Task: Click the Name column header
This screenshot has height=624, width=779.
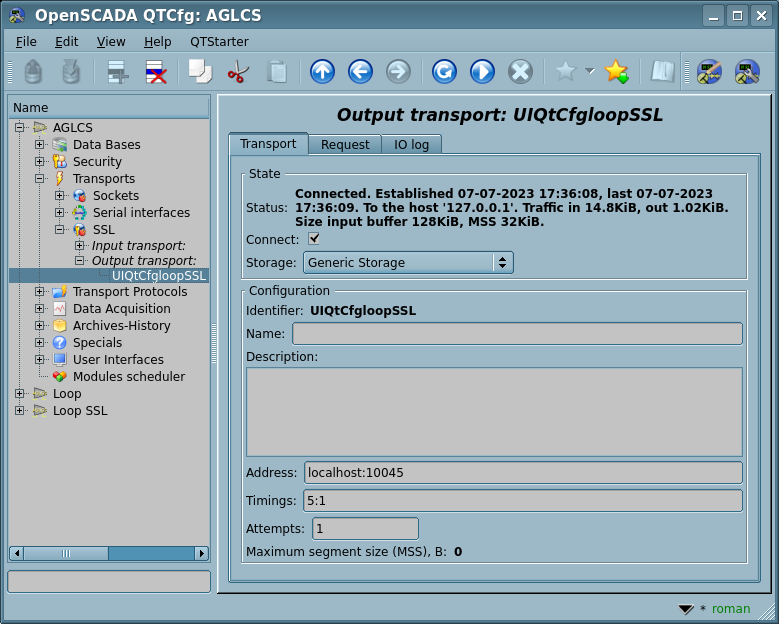Action: (109, 108)
